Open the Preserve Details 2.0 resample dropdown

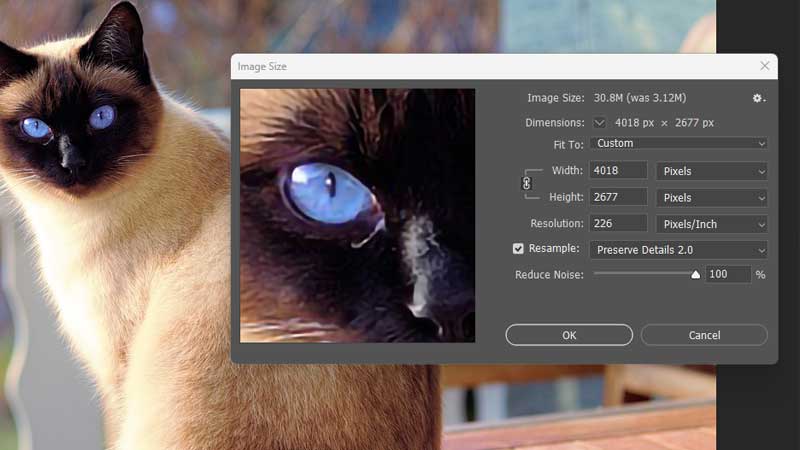tap(679, 250)
